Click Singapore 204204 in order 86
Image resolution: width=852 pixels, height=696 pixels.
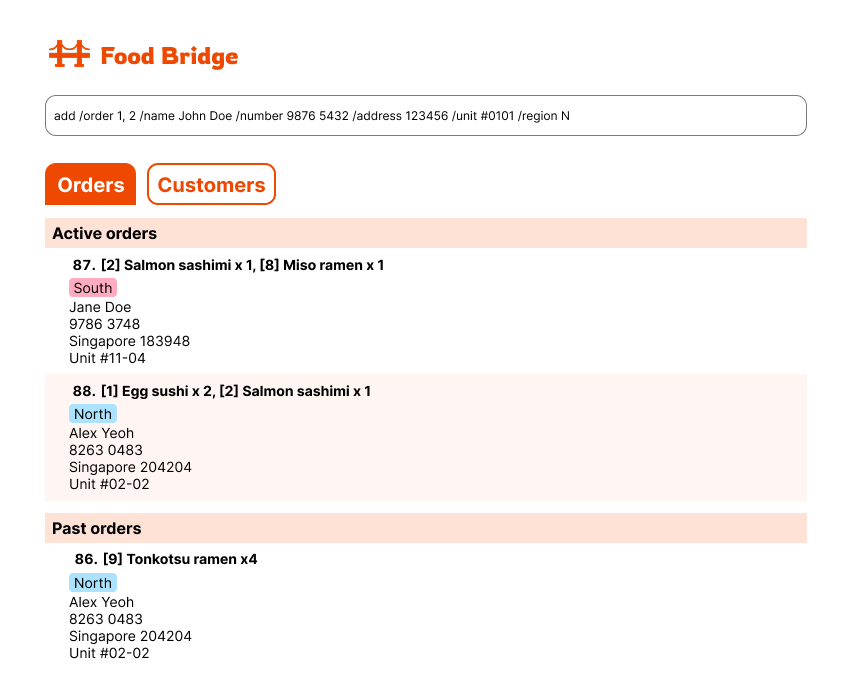pyautogui.click(x=130, y=636)
